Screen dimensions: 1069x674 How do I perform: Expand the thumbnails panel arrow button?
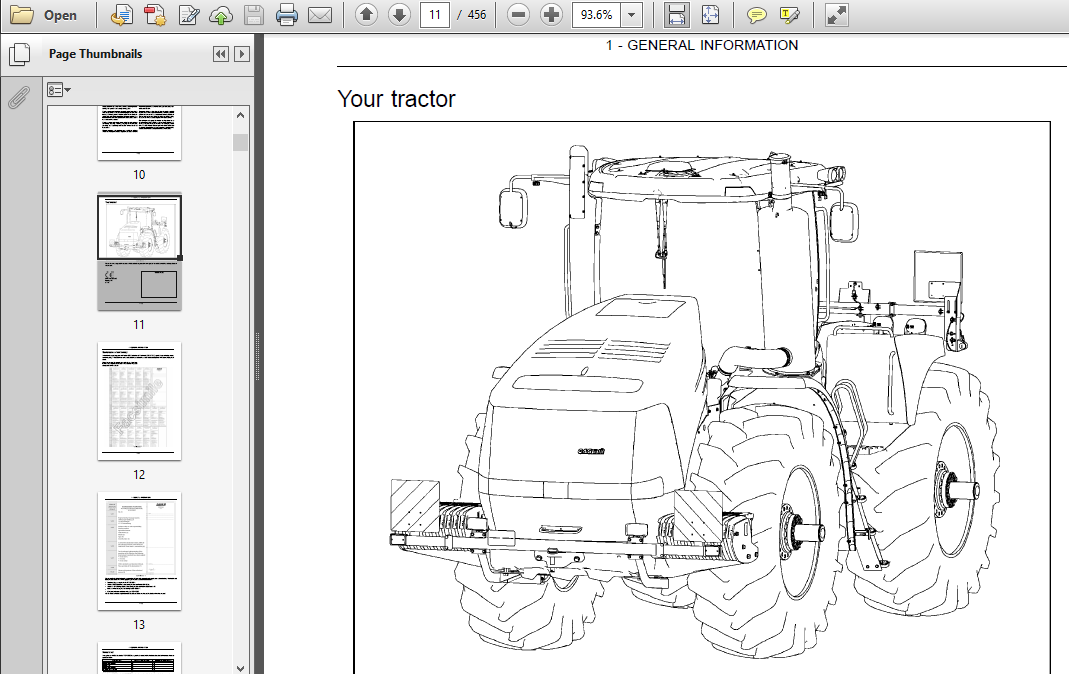coord(241,54)
